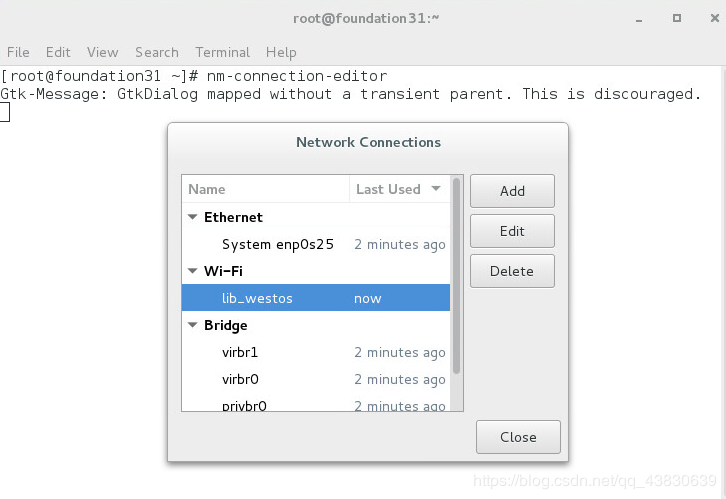Click the Add connection button
The width and height of the screenshot is (726, 499).
[x=512, y=191]
